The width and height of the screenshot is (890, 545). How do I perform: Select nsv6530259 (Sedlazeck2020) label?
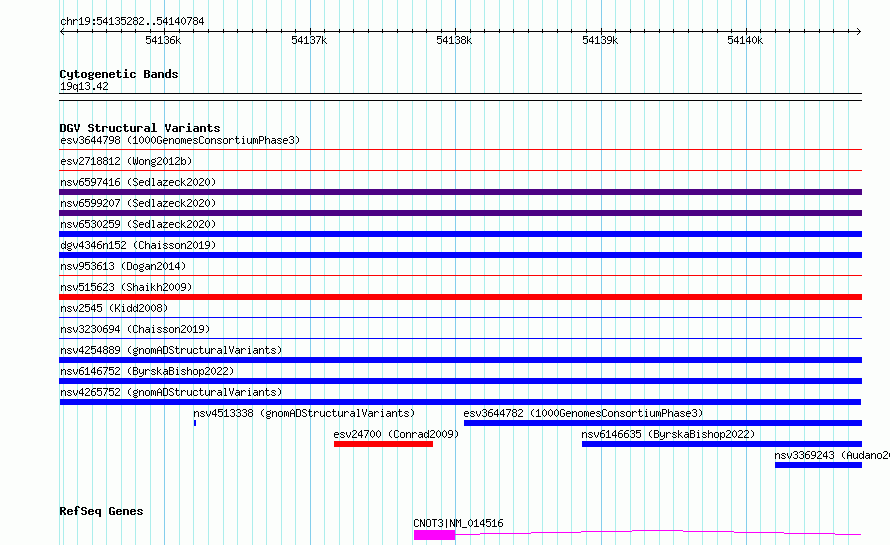(138, 224)
